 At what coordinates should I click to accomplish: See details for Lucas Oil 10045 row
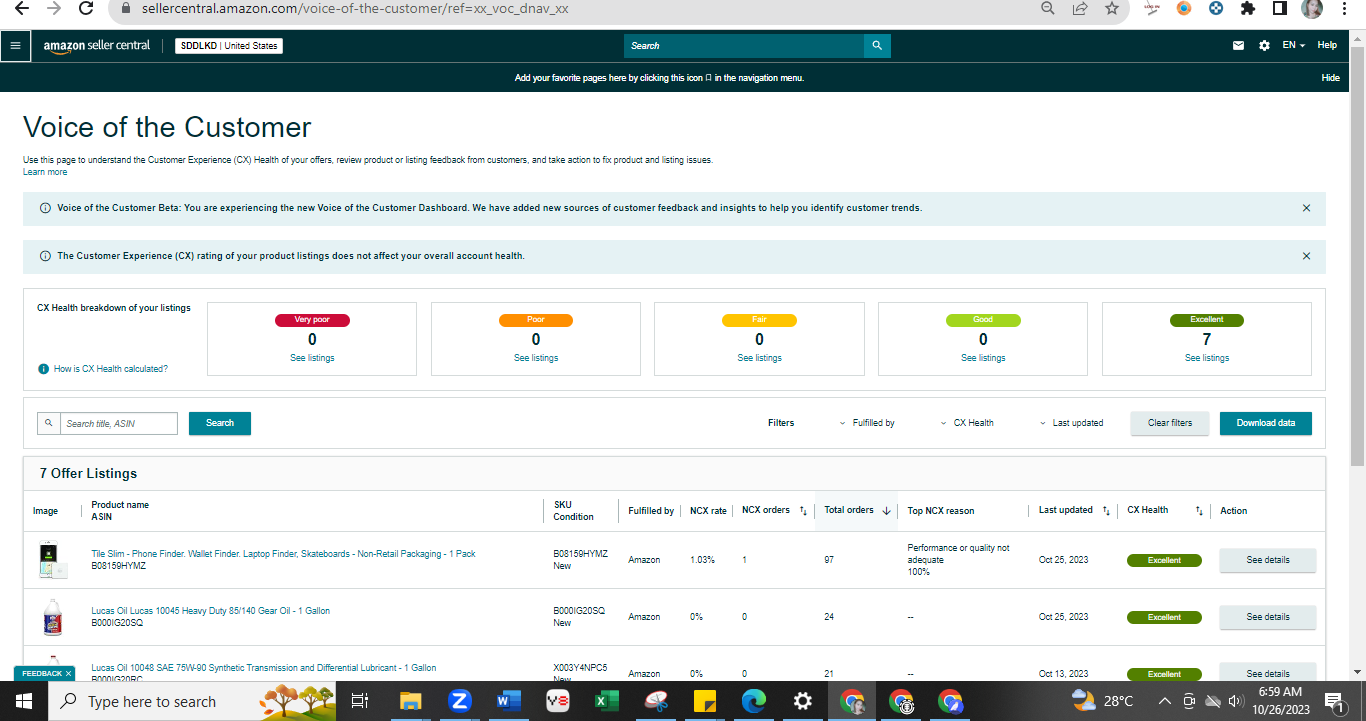pyautogui.click(x=1268, y=617)
